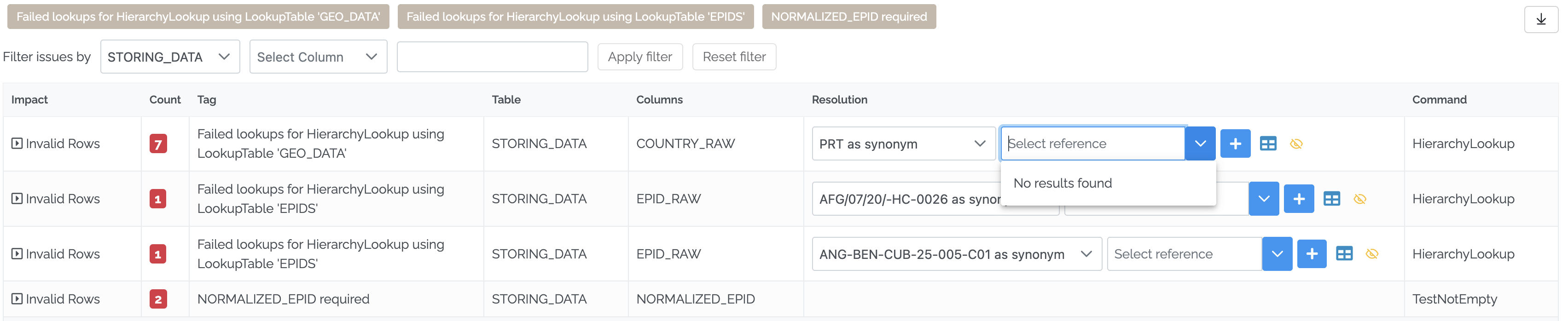Click the 'Apply filter' button
The height and width of the screenshot is (321, 1568).
point(640,57)
